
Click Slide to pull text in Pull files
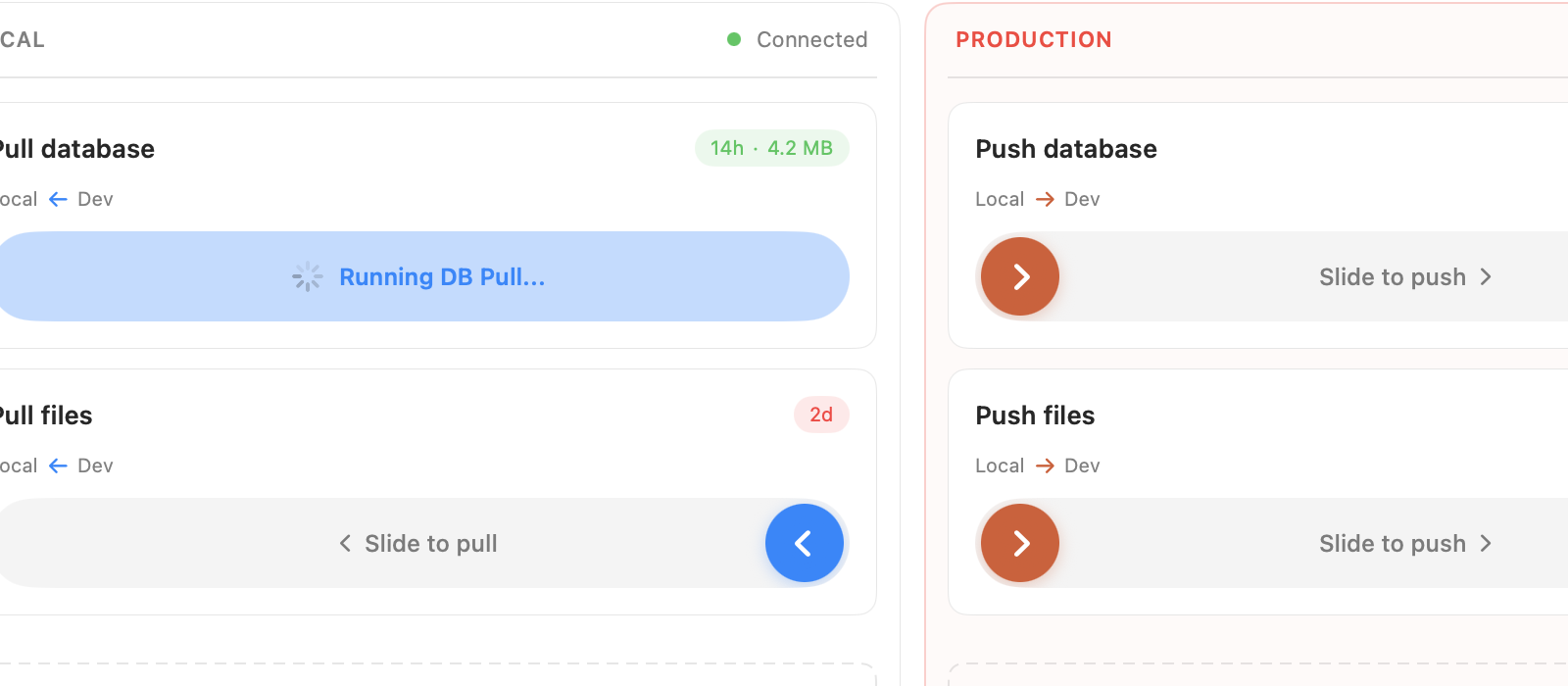point(431,543)
